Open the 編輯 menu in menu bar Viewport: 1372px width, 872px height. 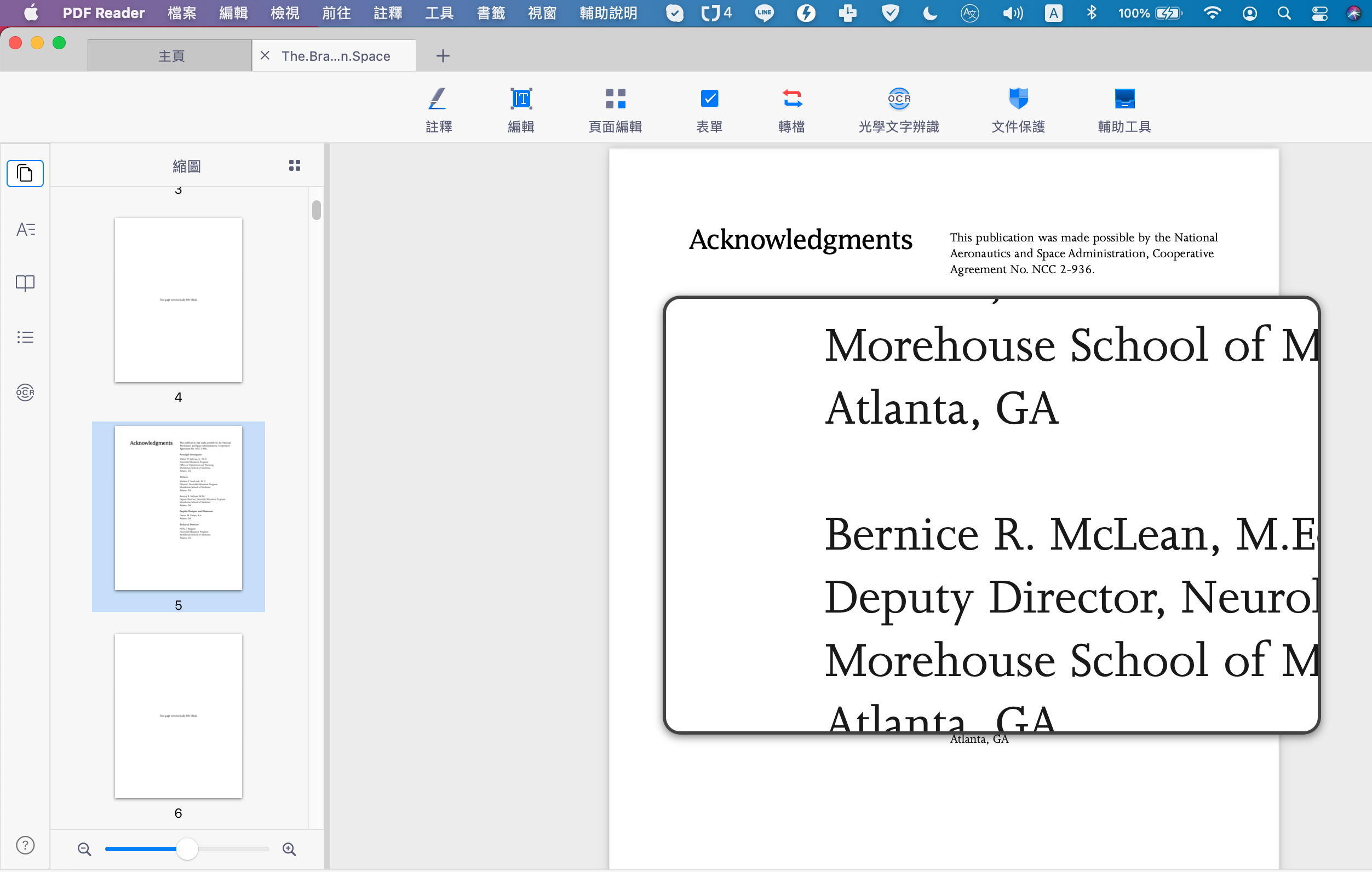pos(233,13)
